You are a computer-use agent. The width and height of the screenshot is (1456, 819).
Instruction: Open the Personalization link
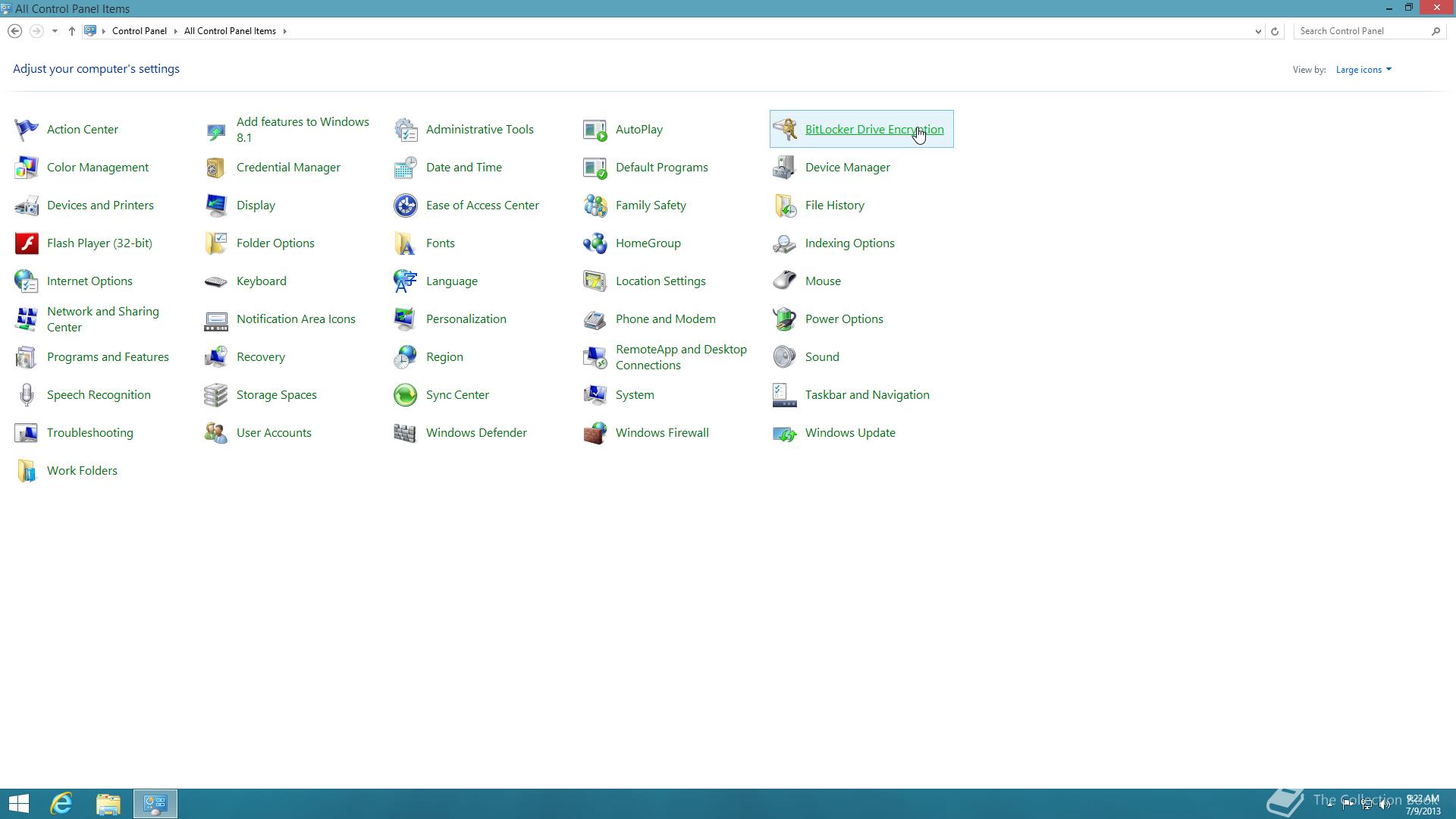coord(466,319)
